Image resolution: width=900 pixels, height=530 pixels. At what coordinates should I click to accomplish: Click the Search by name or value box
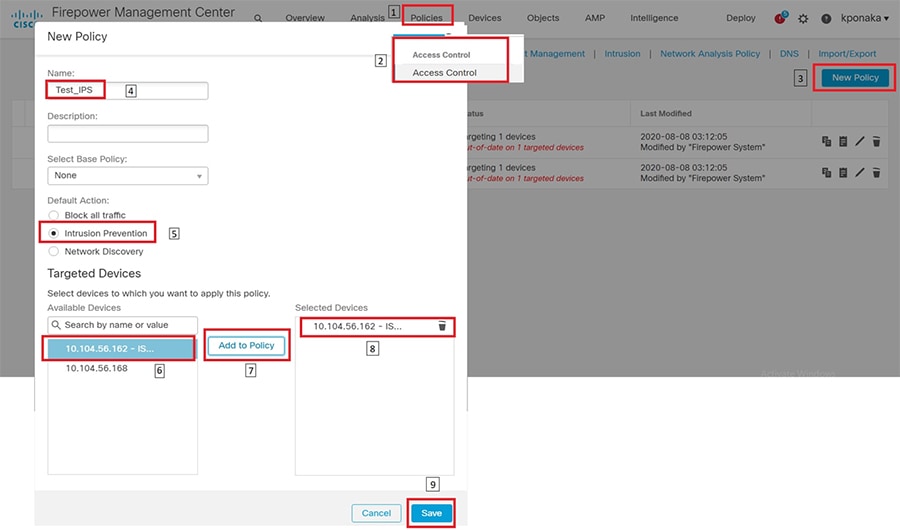pyautogui.click(x=122, y=325)
